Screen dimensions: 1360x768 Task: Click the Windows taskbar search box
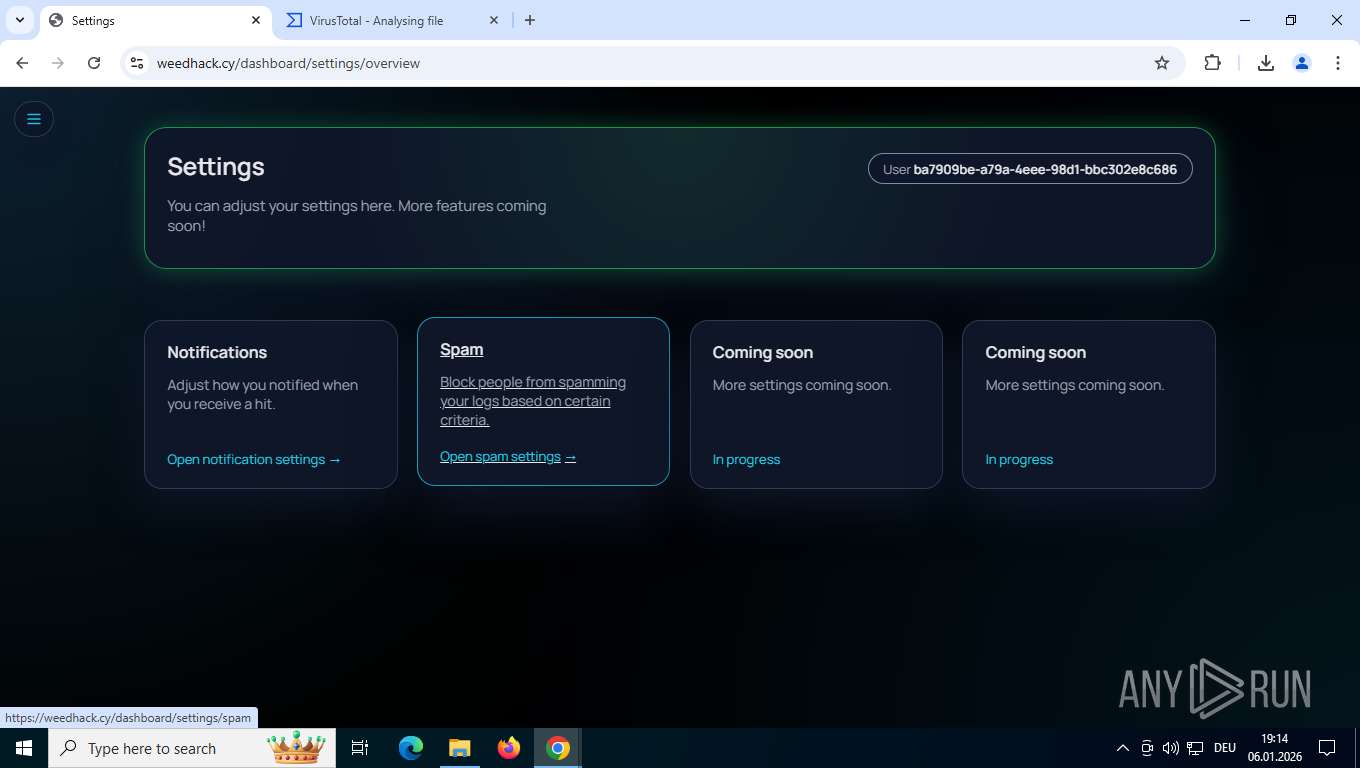(x=193, y=748)
